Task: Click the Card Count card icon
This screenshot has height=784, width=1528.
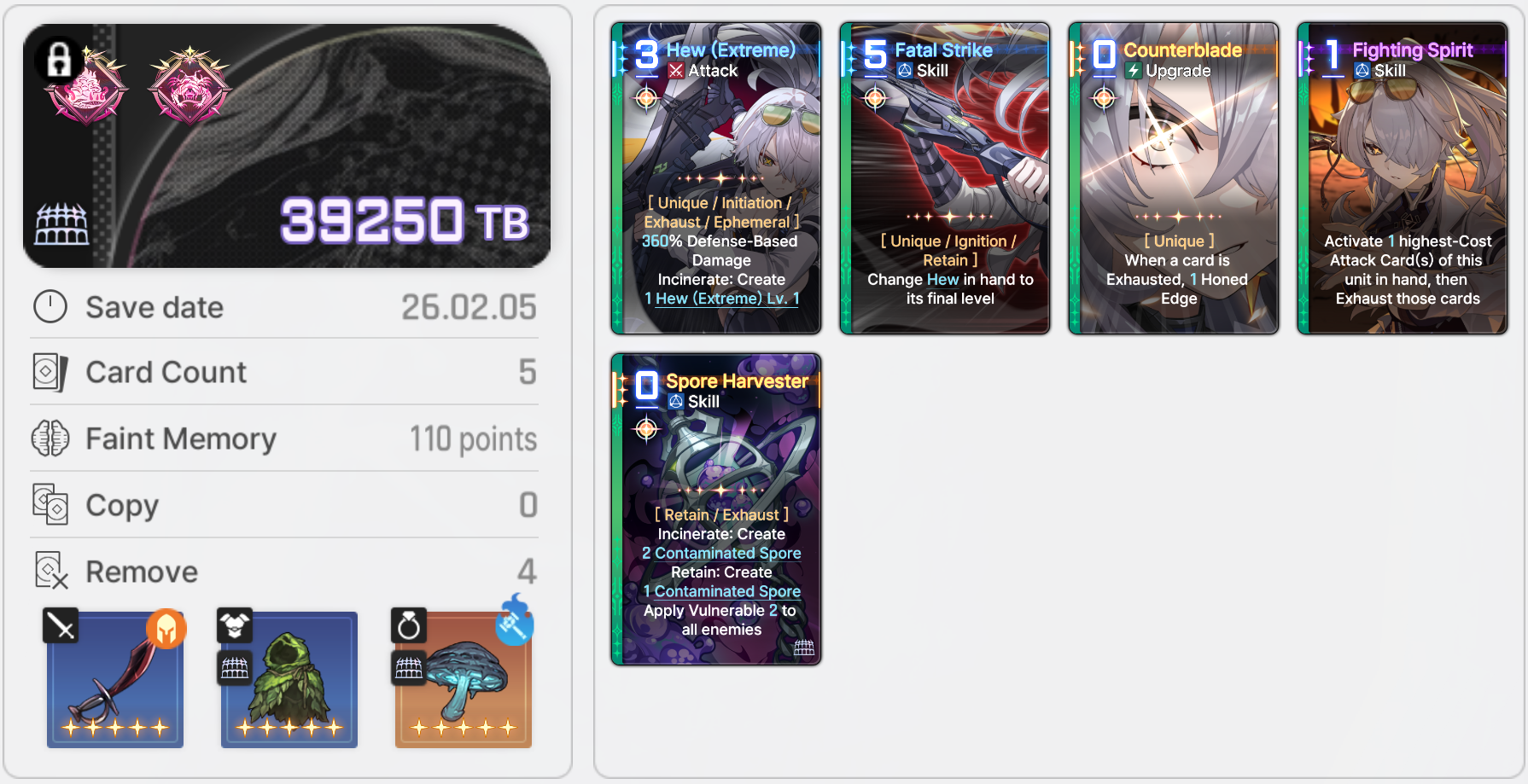Action: click(x=50, y=372)
